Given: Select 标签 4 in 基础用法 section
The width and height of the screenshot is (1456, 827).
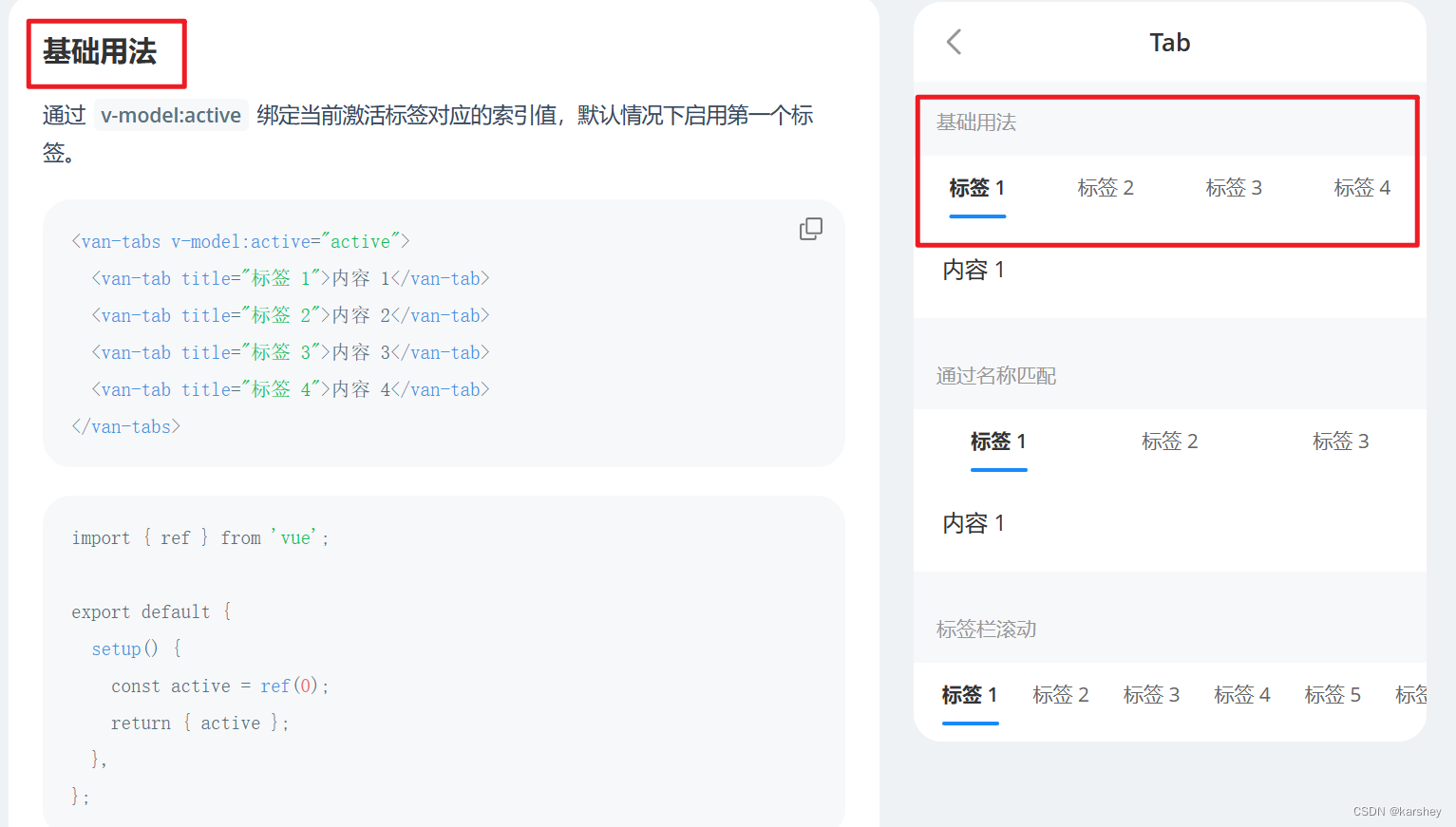Looking at the screenshot, I should 1362,188.
